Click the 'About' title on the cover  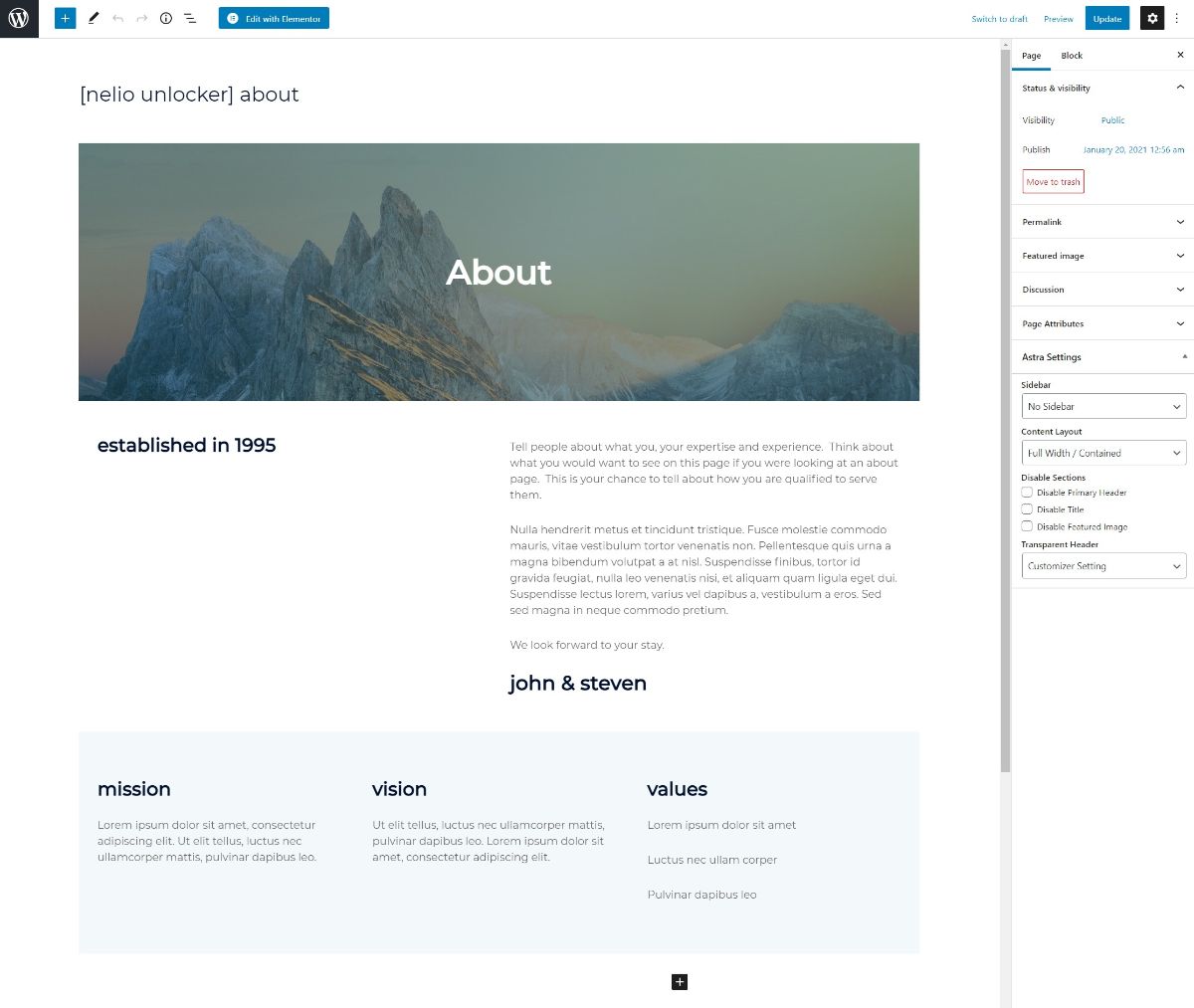point(498,272)
